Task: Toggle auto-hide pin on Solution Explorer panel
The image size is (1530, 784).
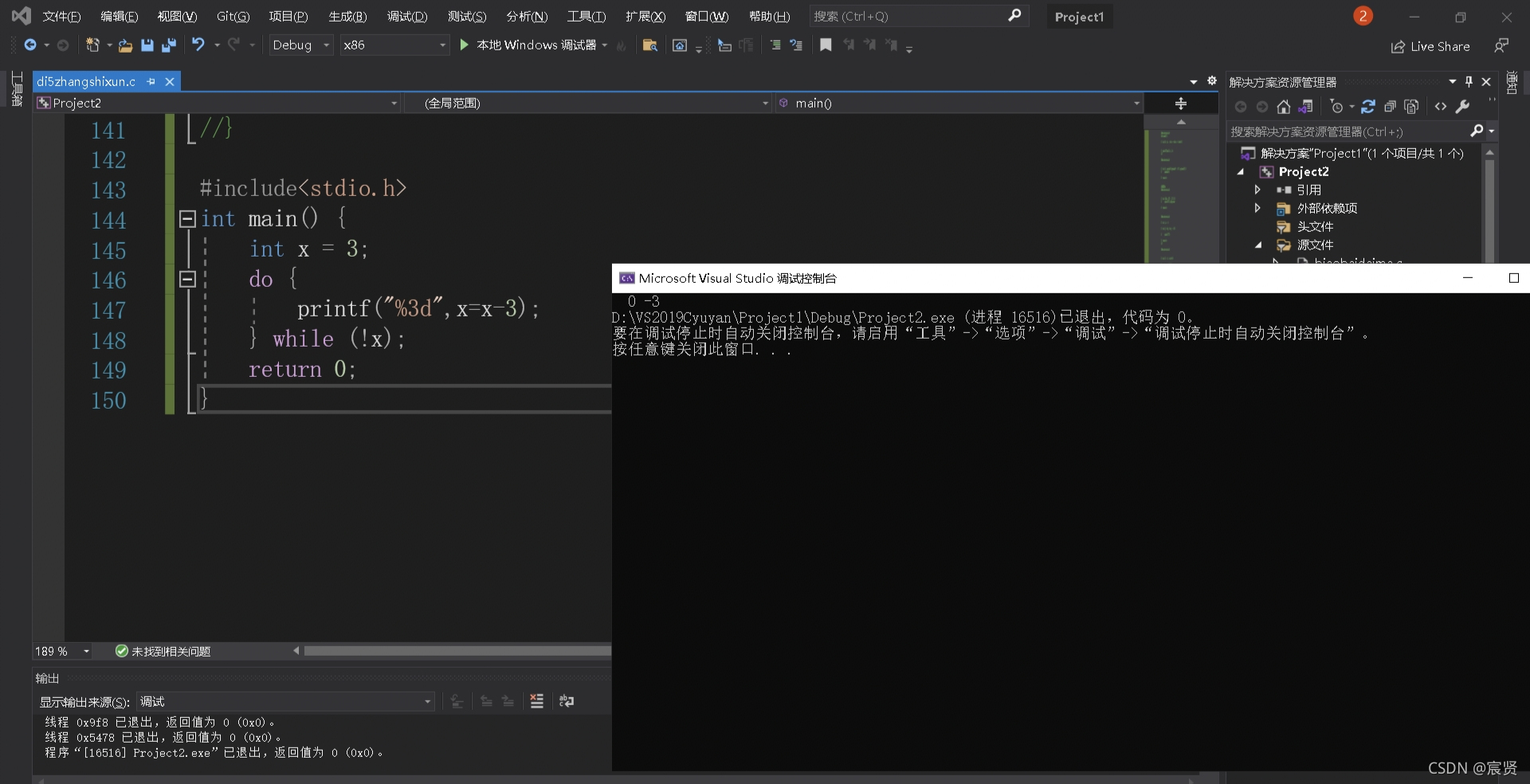Action: tap(1469, 81)
